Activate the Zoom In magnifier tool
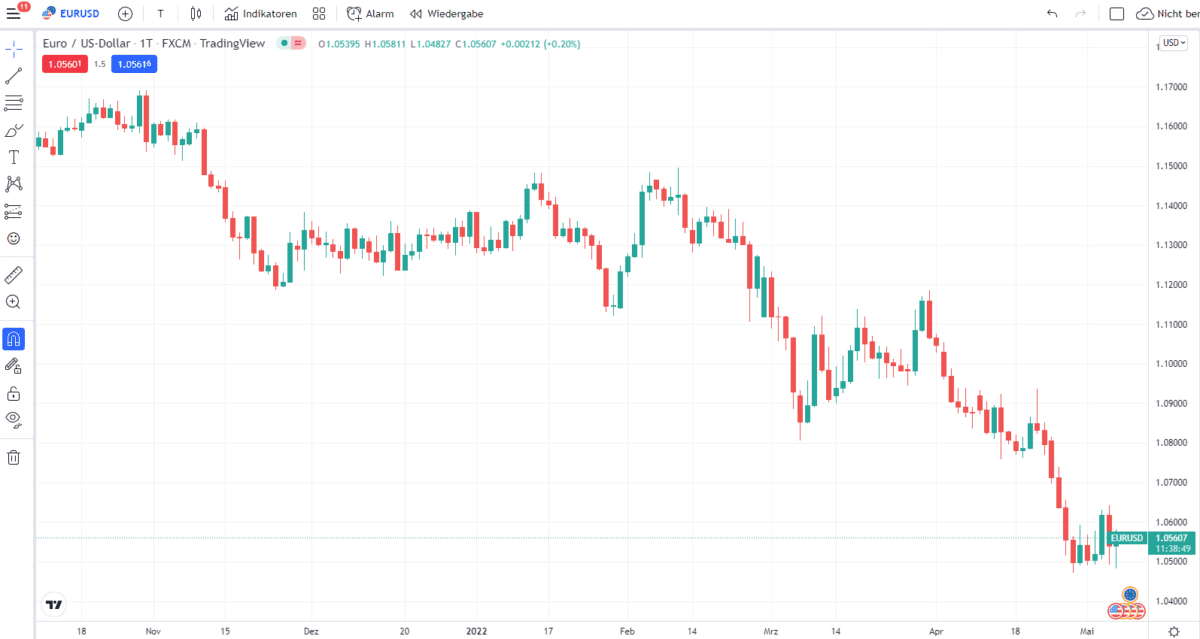This screenshot has height=639, width=1200. (13, 302)
